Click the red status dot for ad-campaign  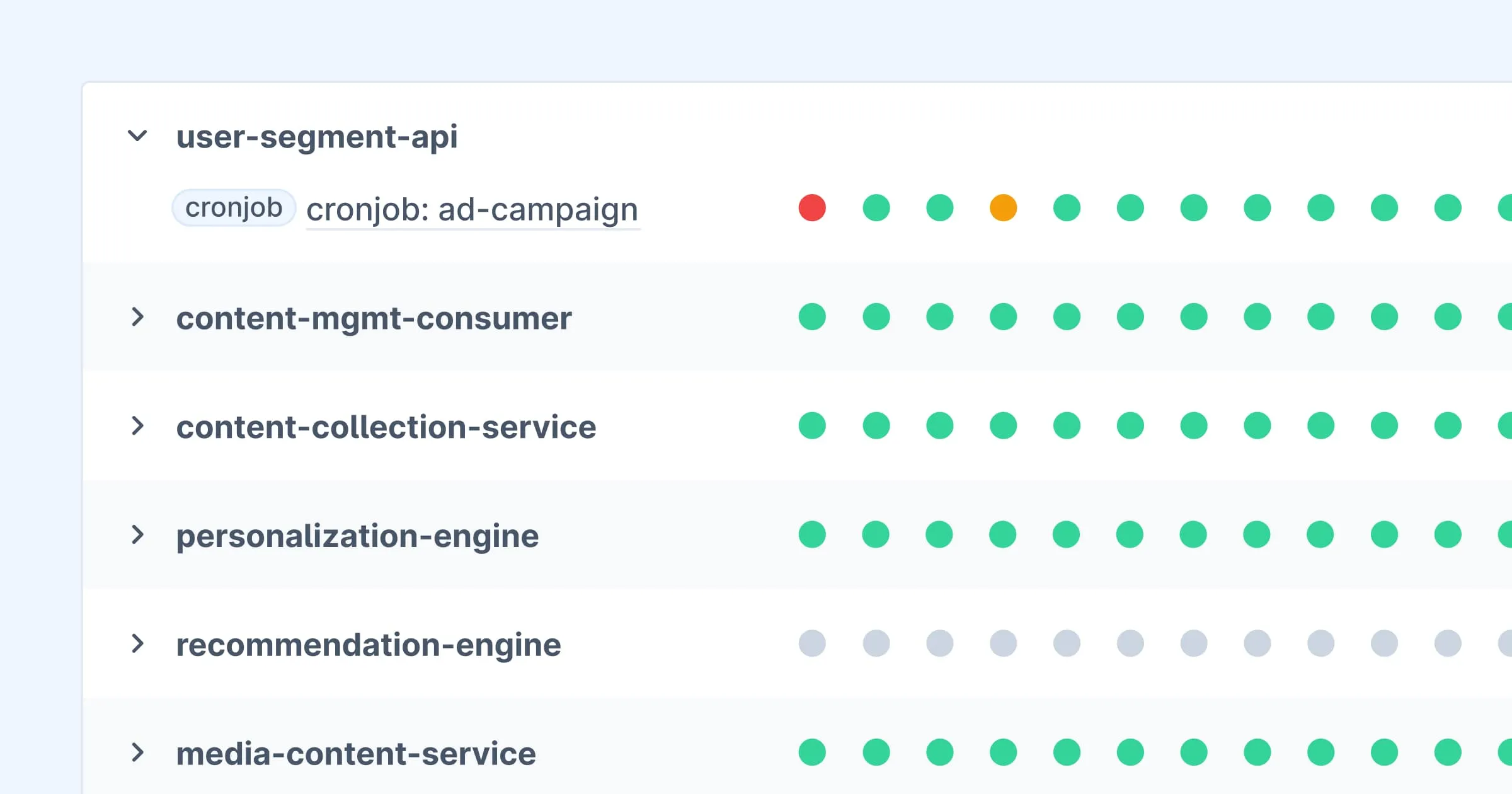coord(812,208)
